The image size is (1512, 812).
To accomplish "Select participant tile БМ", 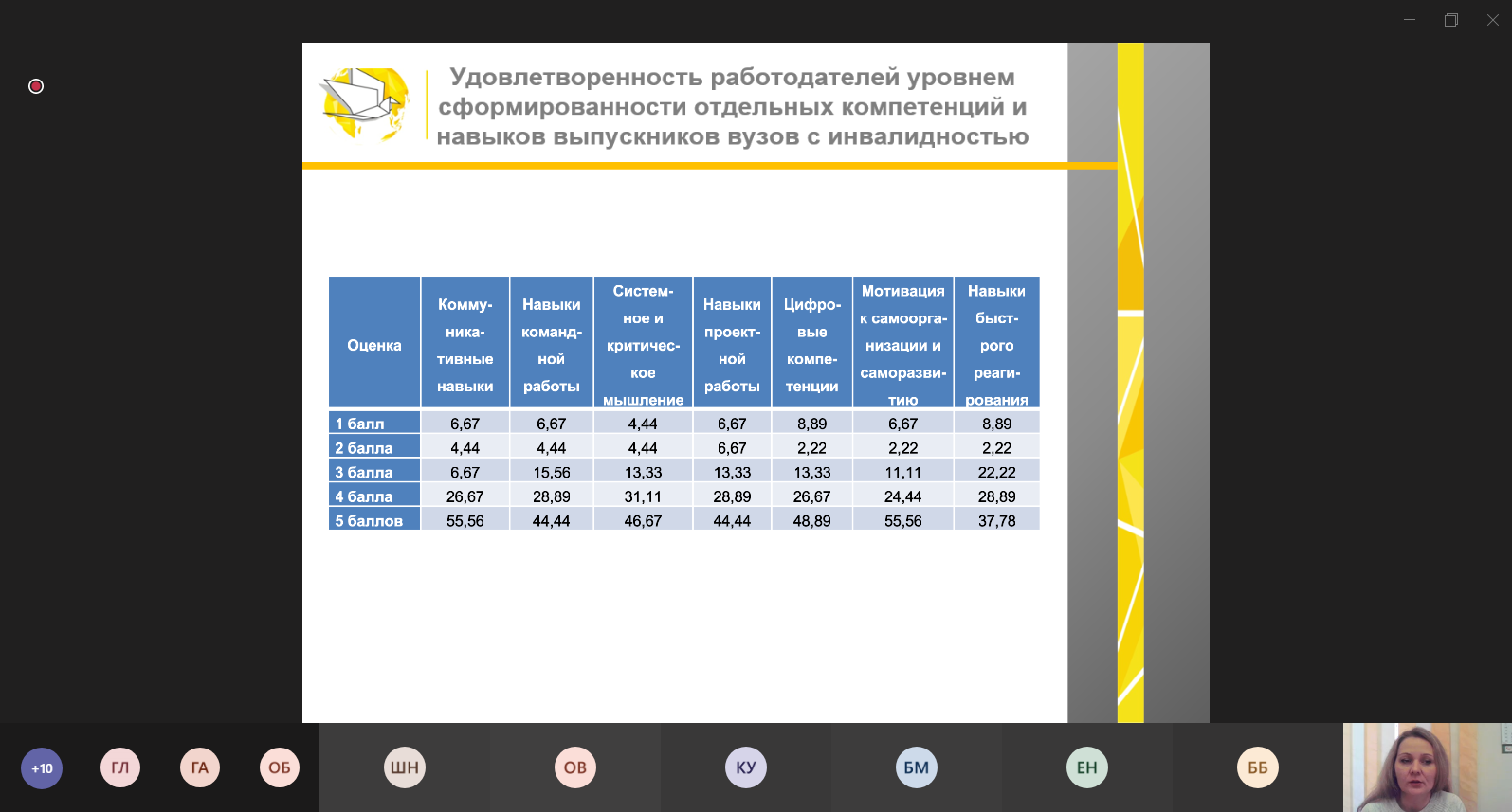I will point(917,767).
